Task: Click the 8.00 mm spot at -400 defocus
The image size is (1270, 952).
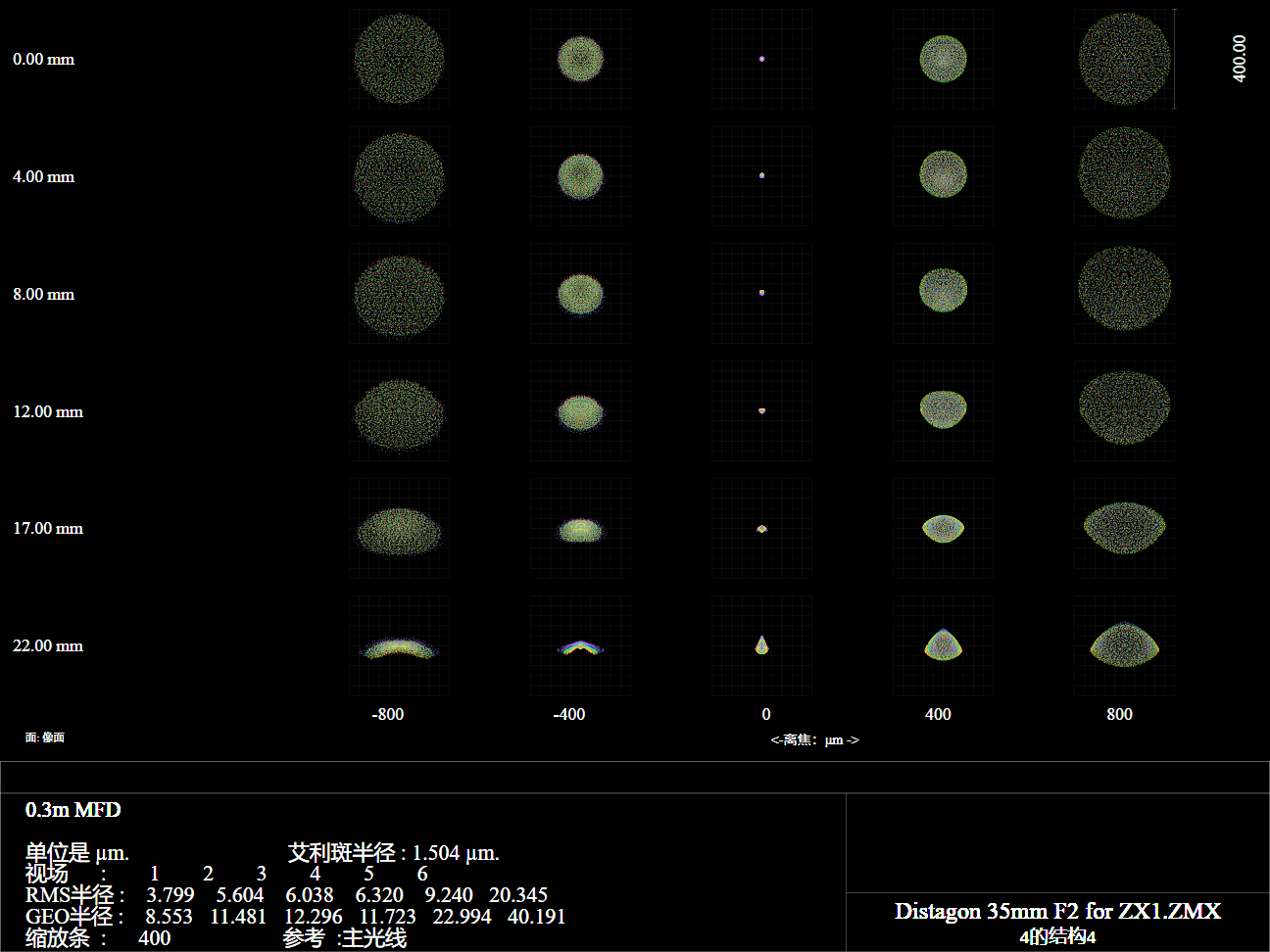Action: pos(580,294)
